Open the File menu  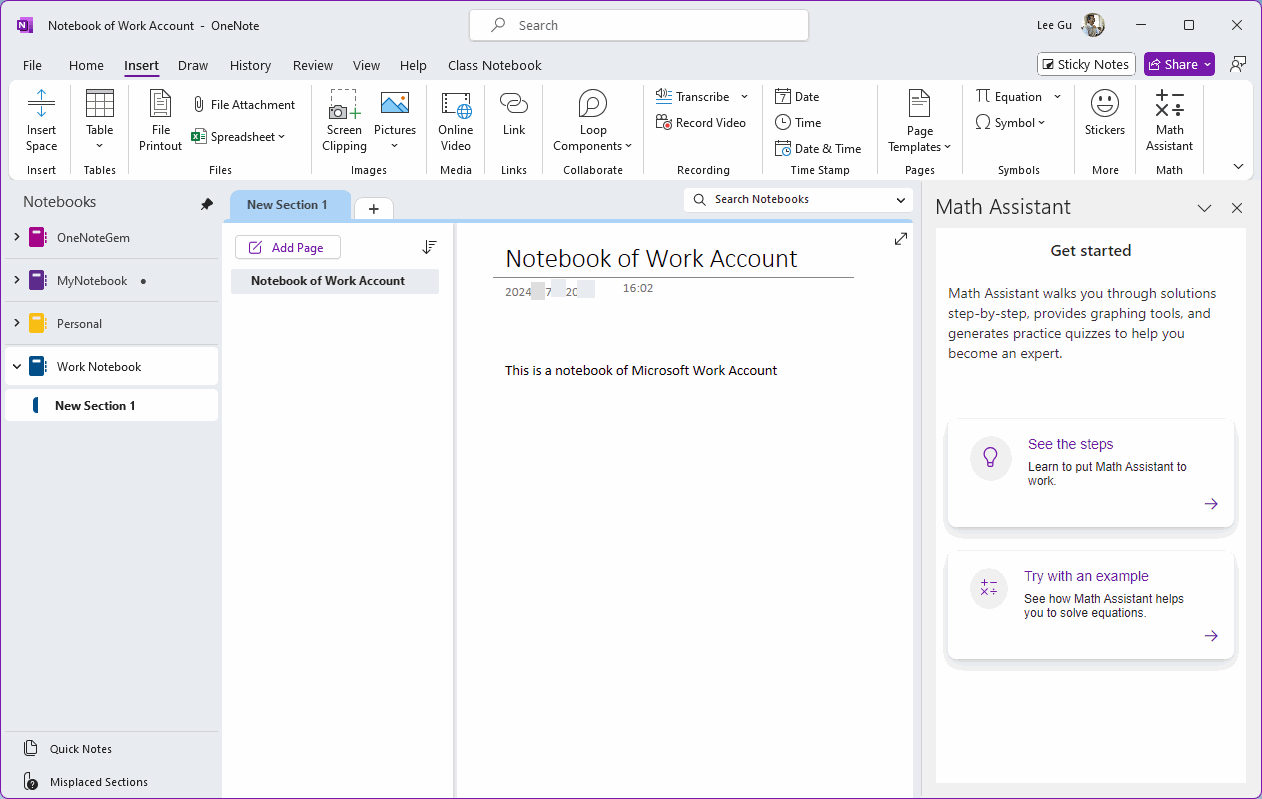pyautogui.click(x=32, y=65)
